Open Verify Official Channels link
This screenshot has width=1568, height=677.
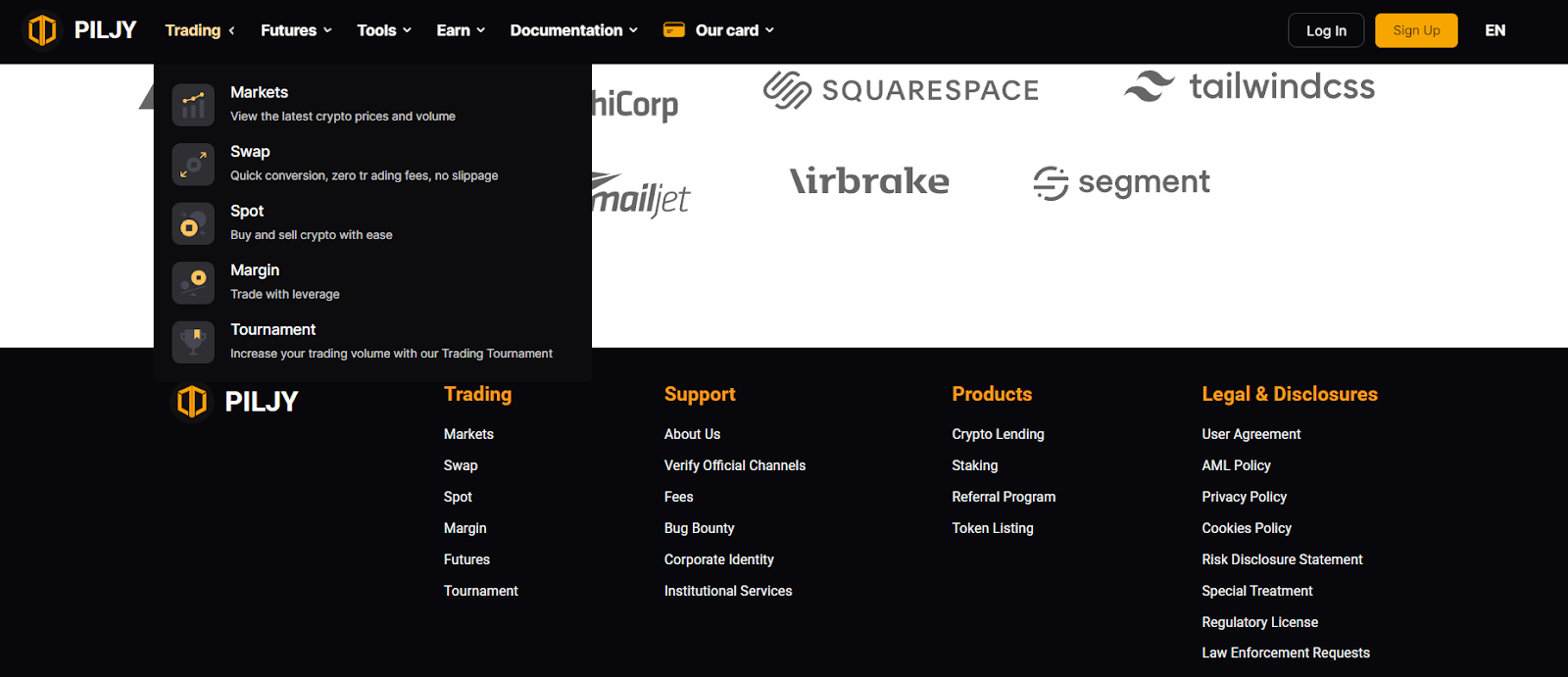735,465
